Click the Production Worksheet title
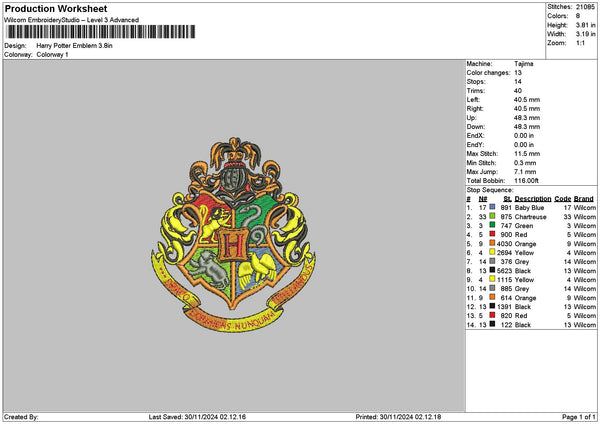This screenshot has height=424, width=600. pos(56,8)
